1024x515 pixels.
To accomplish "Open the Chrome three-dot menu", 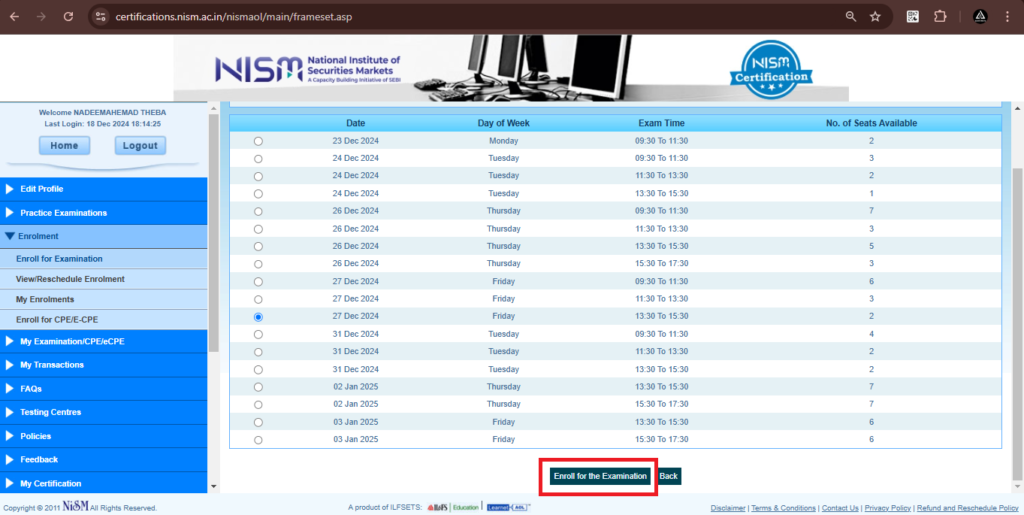I will click(1008, 17).
